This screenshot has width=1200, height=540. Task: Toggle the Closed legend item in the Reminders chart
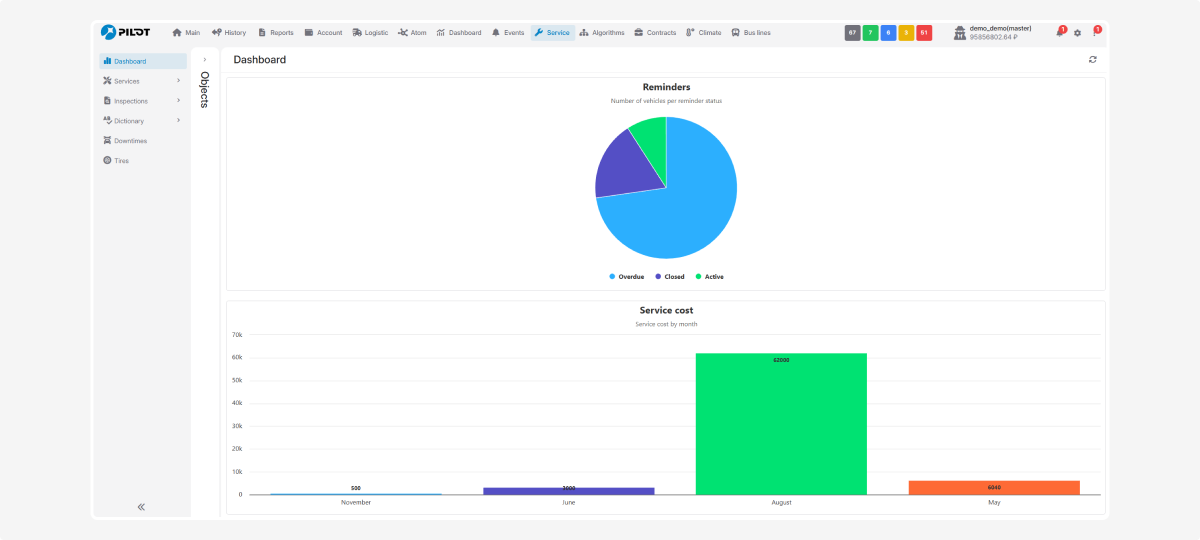(669, 276)
